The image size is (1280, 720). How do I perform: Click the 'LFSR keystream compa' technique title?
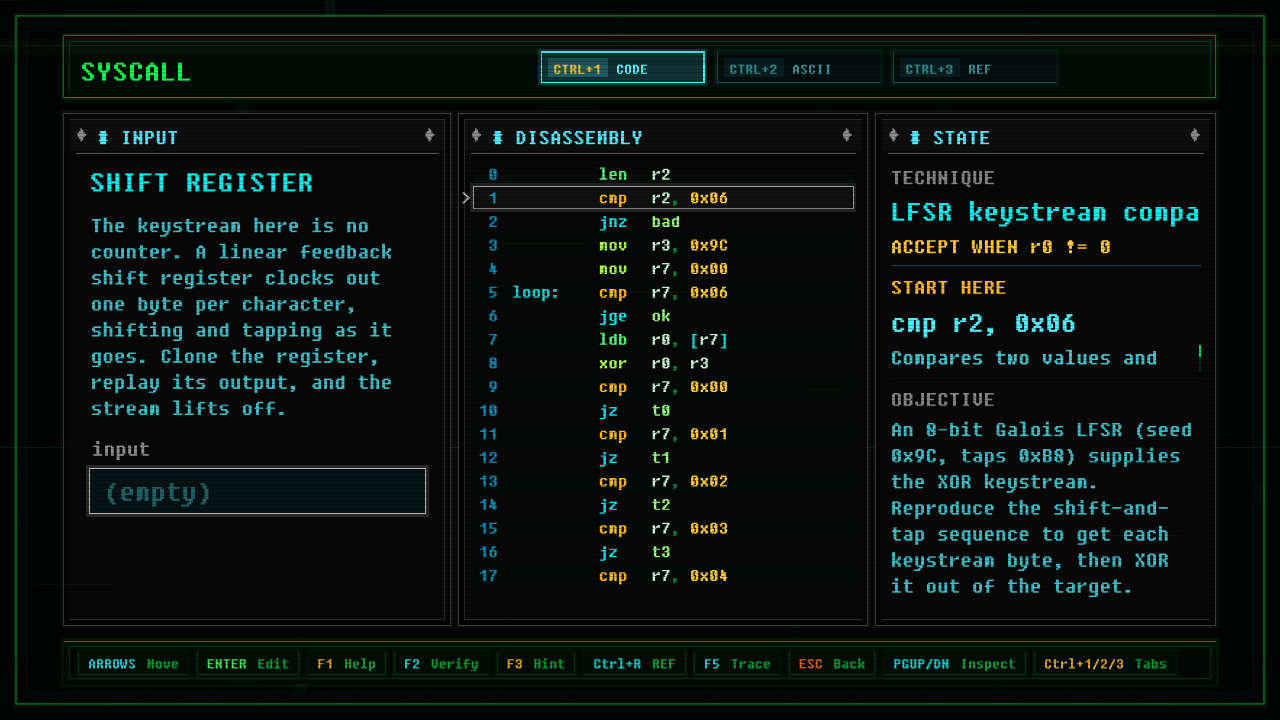1045,212
